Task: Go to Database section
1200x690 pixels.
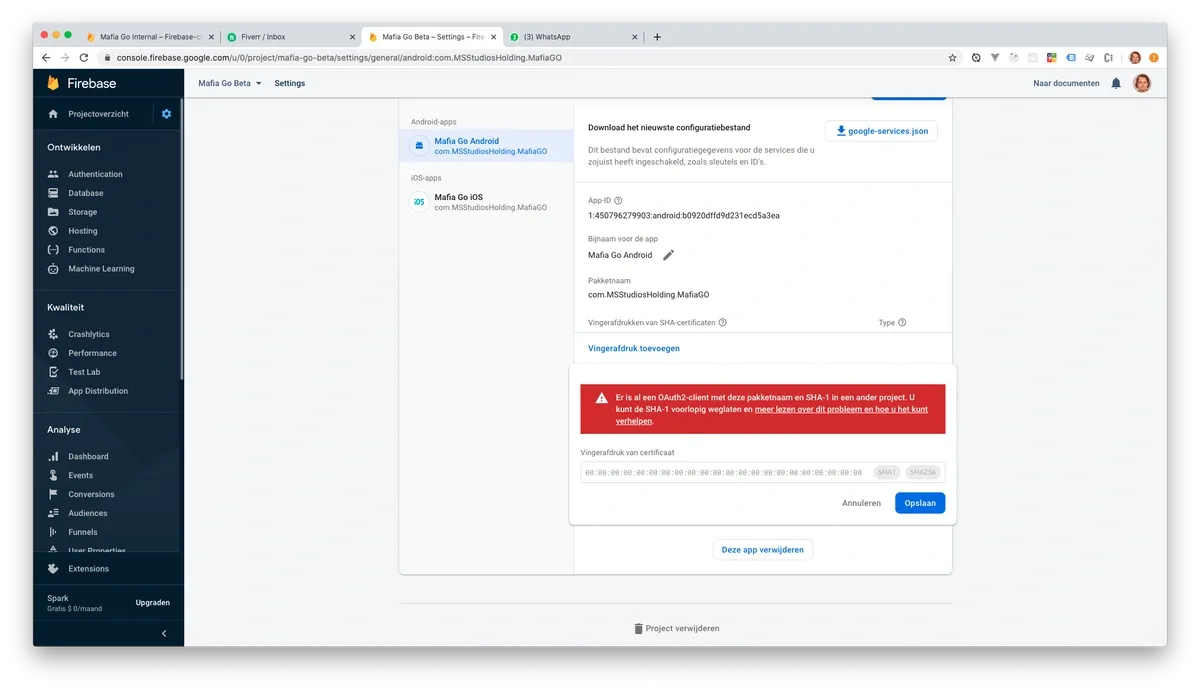Action: tap(86, 193)
